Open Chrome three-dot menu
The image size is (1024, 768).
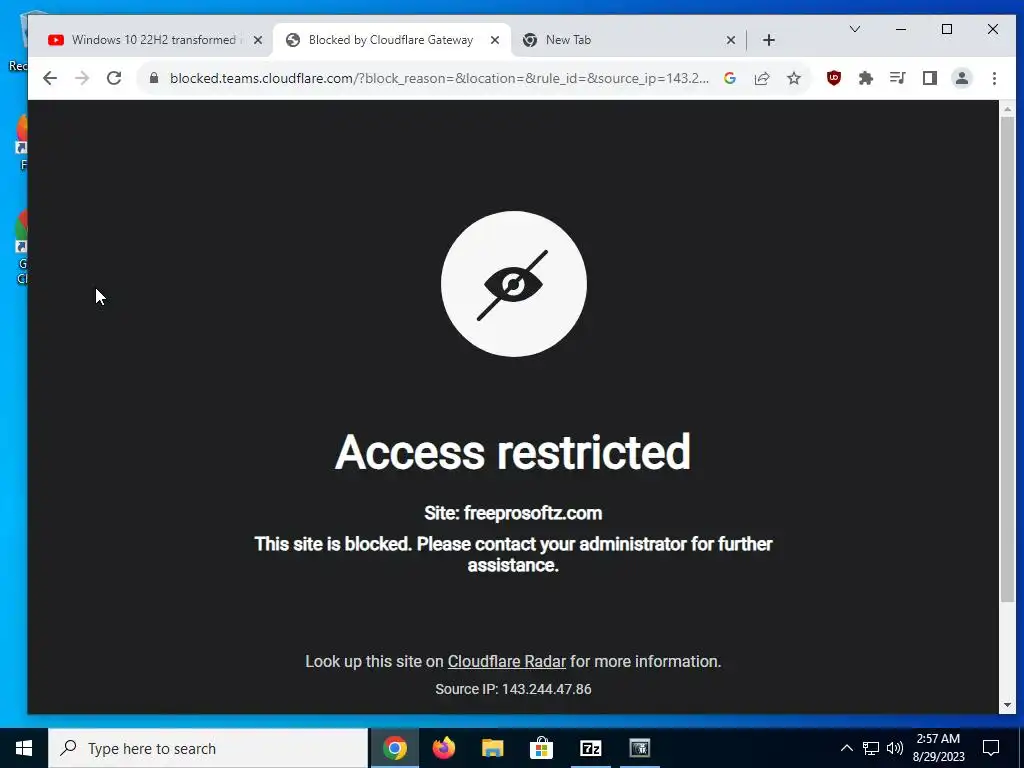(994, 78)
